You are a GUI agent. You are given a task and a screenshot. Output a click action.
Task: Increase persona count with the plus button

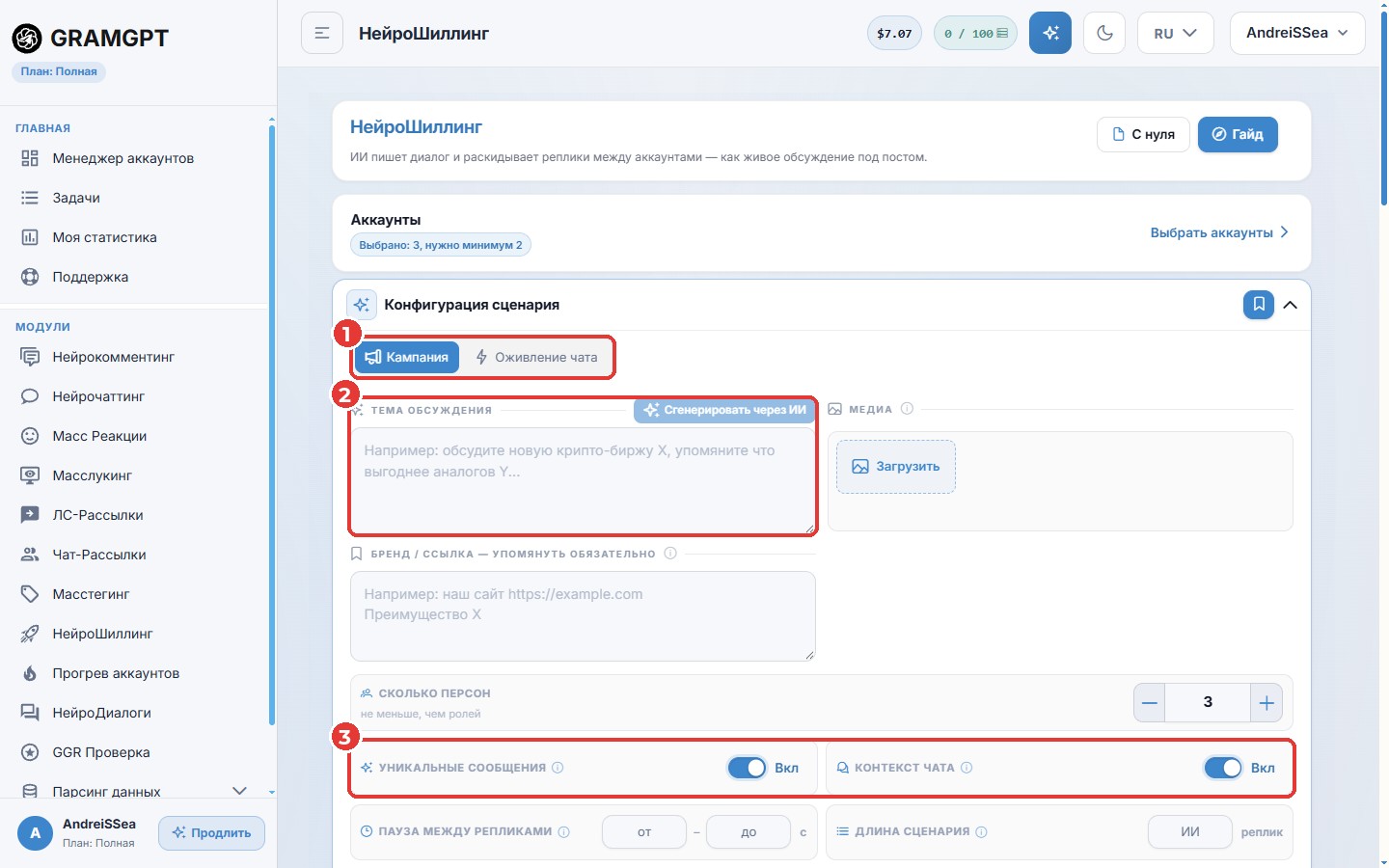[x=1266, y=703]
